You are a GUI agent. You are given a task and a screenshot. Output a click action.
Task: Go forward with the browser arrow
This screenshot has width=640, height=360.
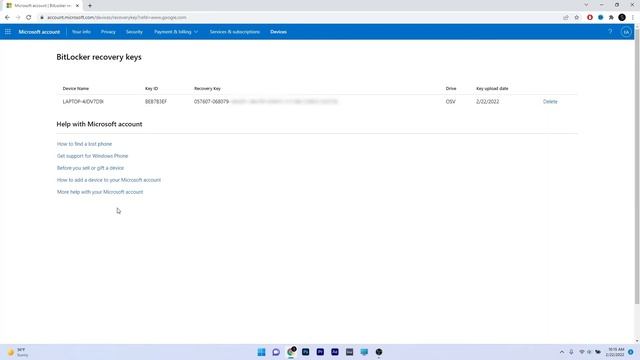pyautogui.click(x=18, y=18)
